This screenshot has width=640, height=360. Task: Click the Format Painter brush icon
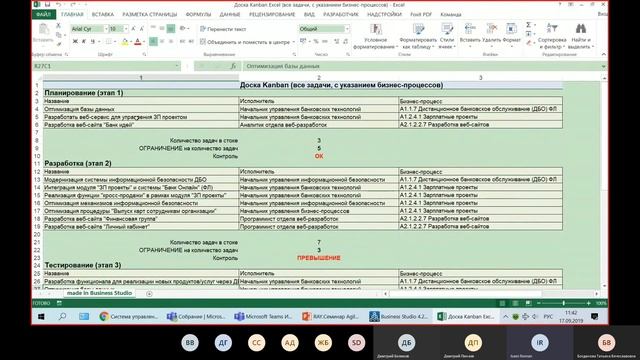pos(58,44)
